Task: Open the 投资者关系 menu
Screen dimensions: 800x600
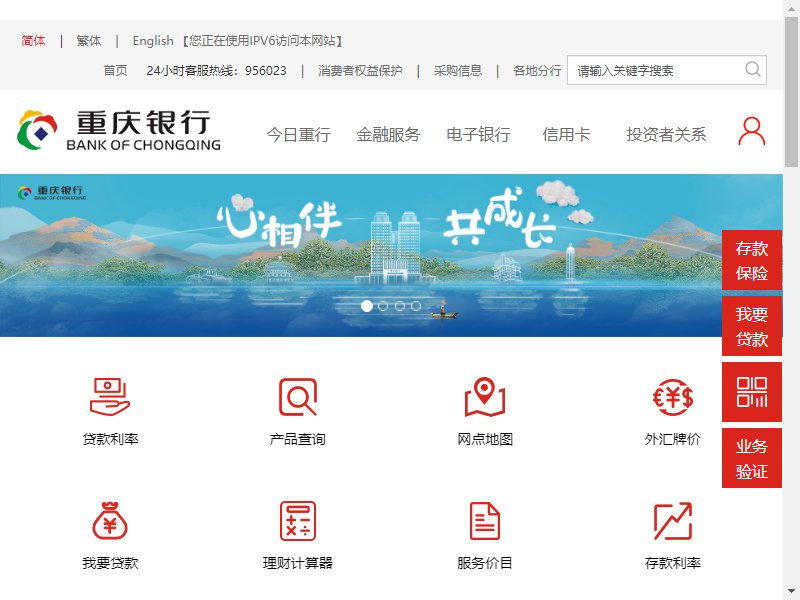Action: click(x=666, y=134)
